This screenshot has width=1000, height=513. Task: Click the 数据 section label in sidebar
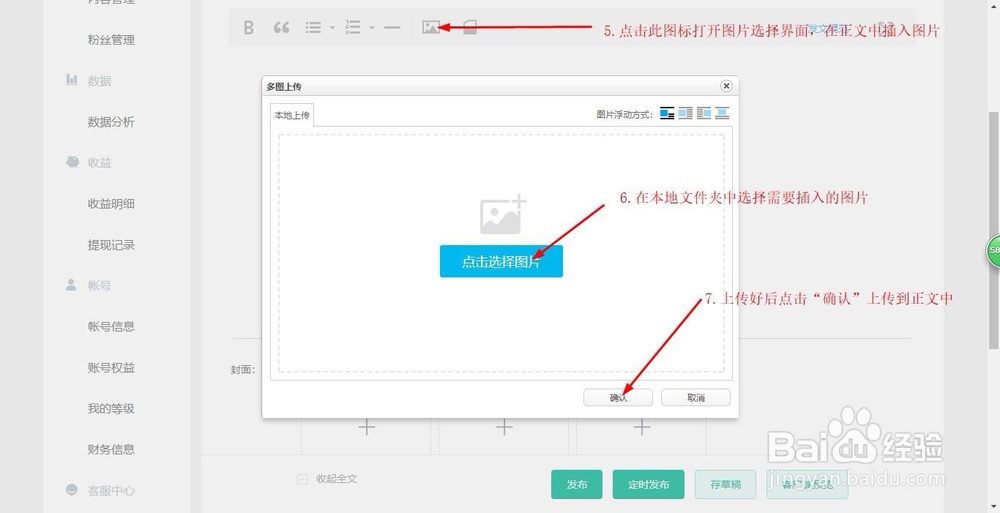click(99, 81)
